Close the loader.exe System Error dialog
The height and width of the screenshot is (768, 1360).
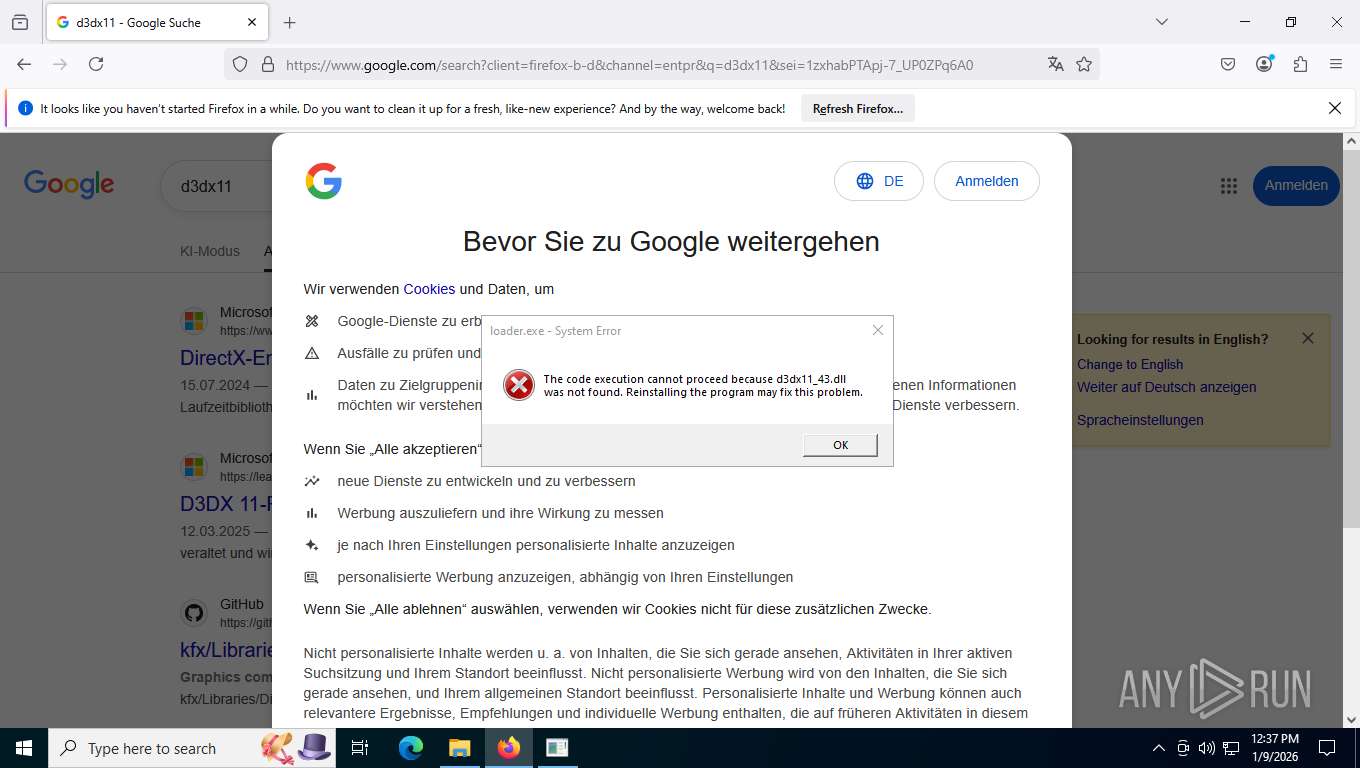point(878,330)
